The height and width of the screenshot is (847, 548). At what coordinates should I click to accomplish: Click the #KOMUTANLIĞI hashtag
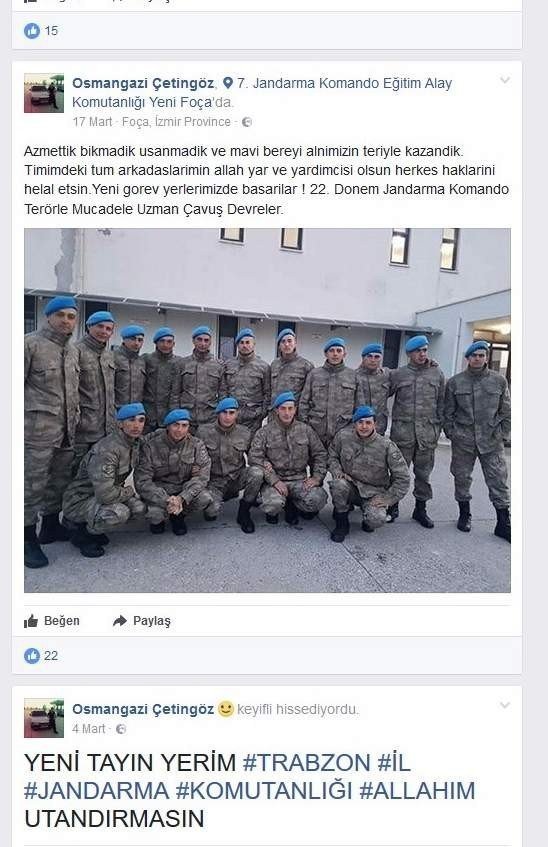click(264, 791)
